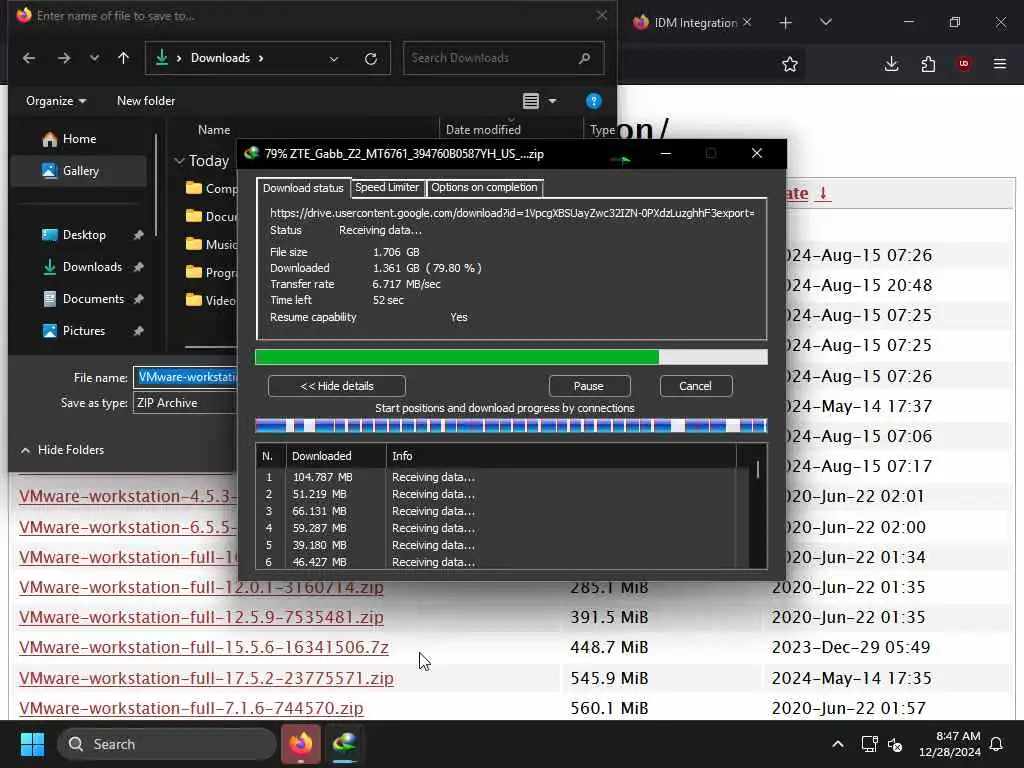Open Save dialog help icon

[x=594, y=101]
